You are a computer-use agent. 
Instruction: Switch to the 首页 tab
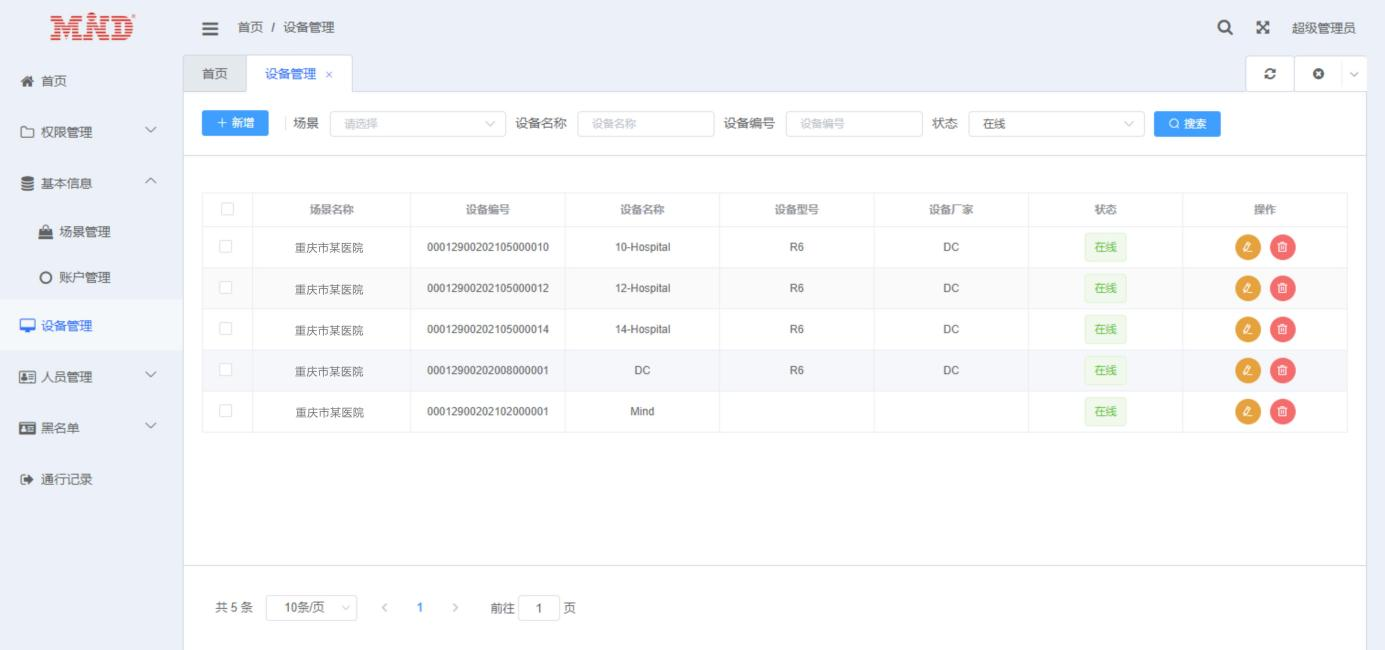(x=215, y=74)
